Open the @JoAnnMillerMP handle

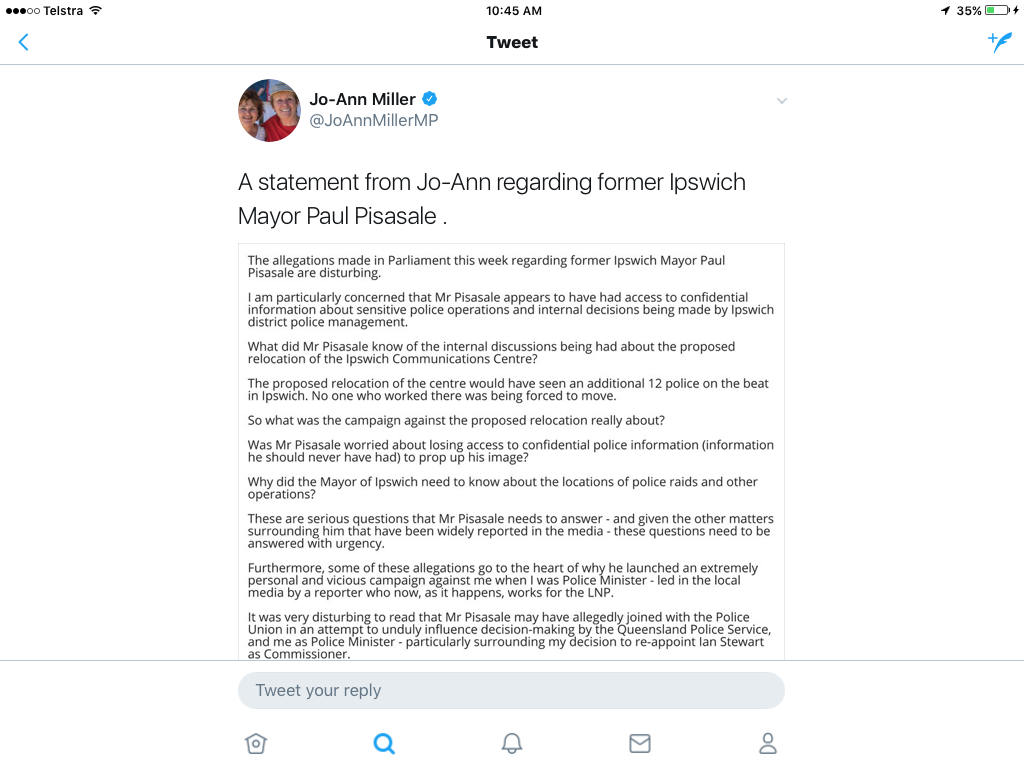coord(374,120)
